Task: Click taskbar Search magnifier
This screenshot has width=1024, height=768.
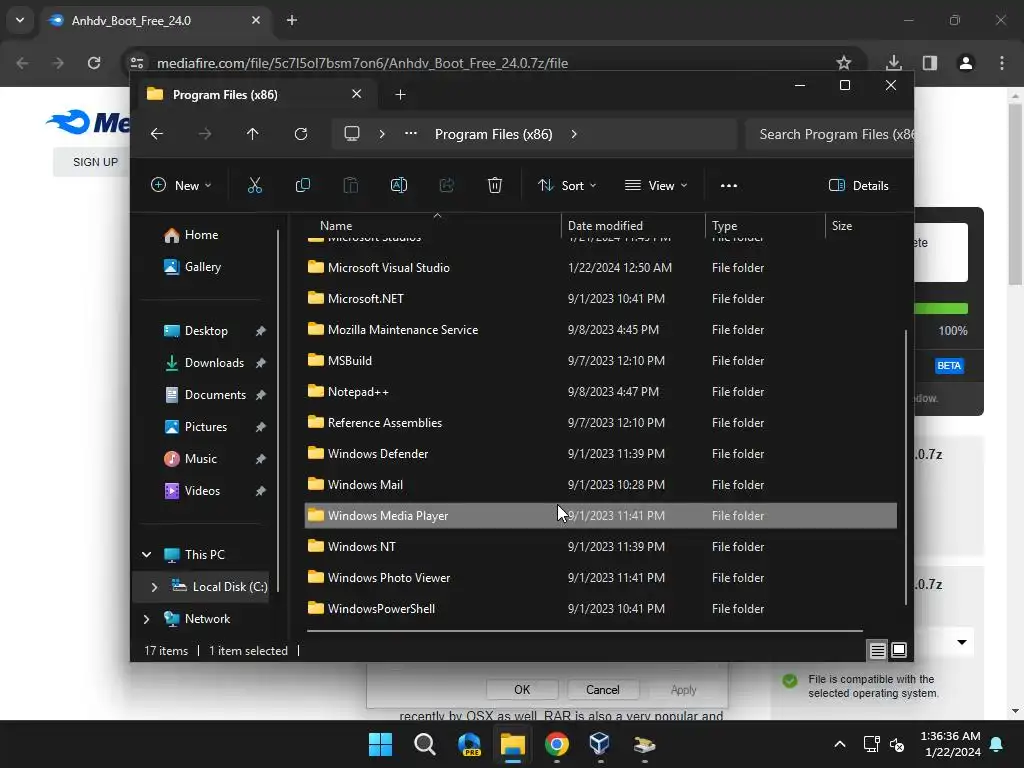Action: click(424, 744)
